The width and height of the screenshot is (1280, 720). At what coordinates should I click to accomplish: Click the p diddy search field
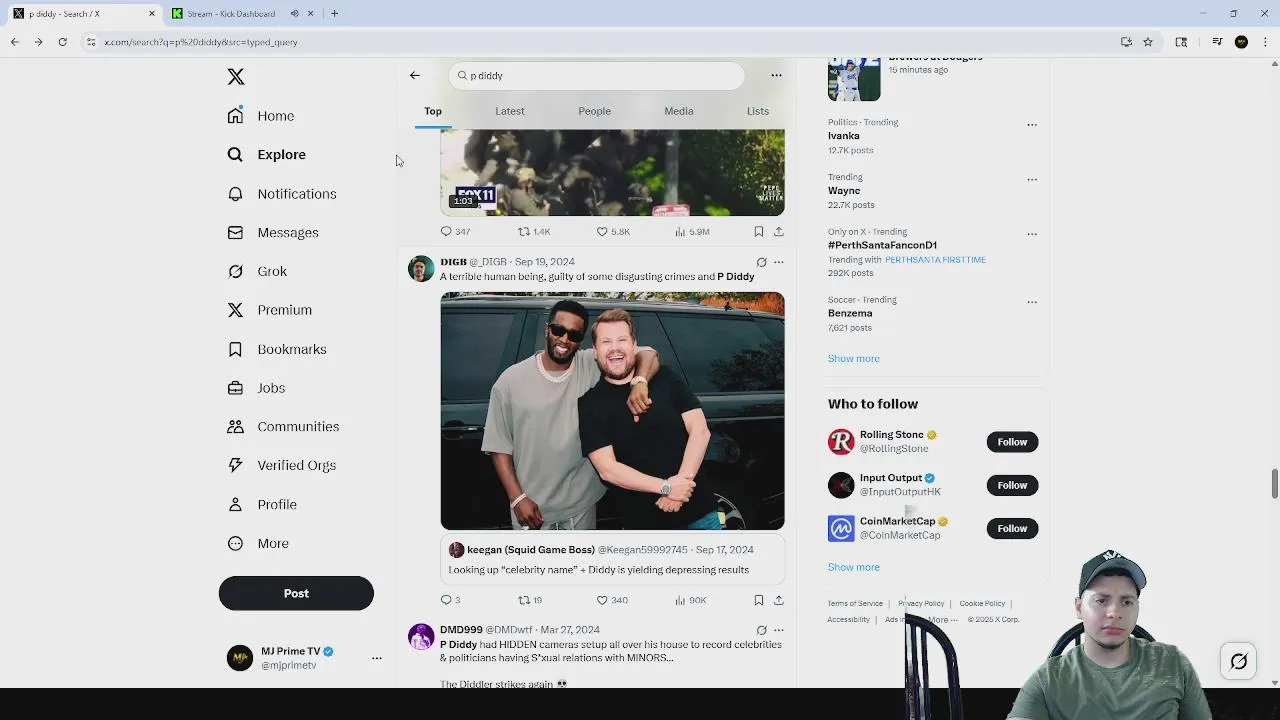click(x=597, y=76)
